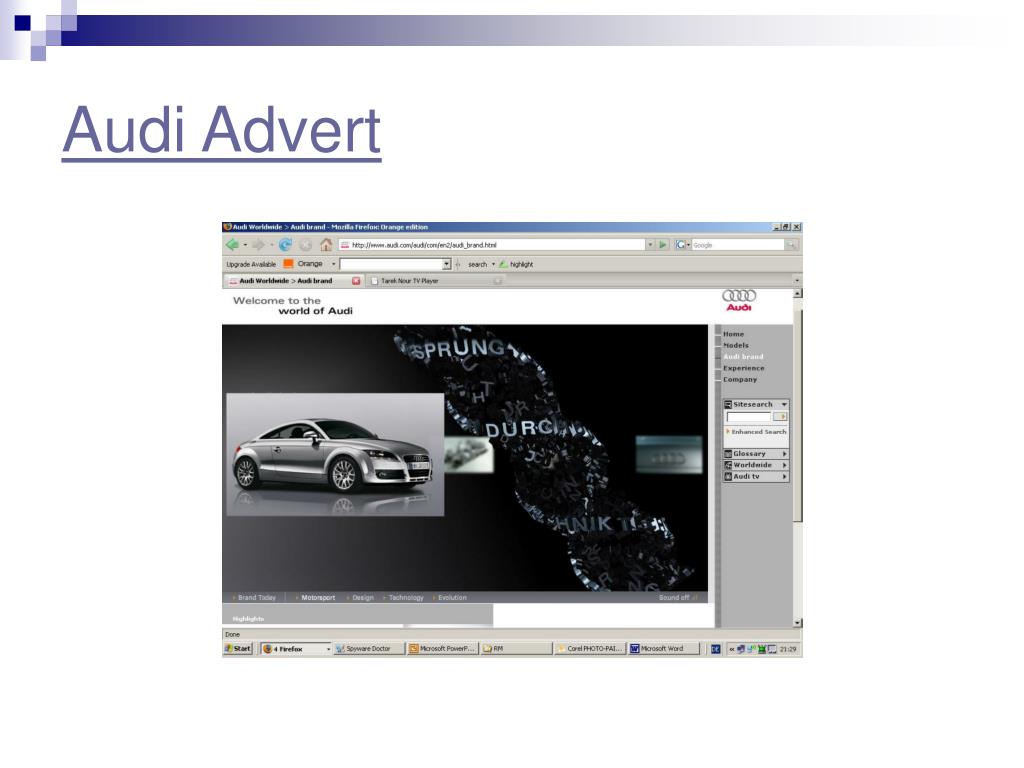Click the Audi tv icon in sidebar
The image size is (1024, 768).
click(728, 477)
